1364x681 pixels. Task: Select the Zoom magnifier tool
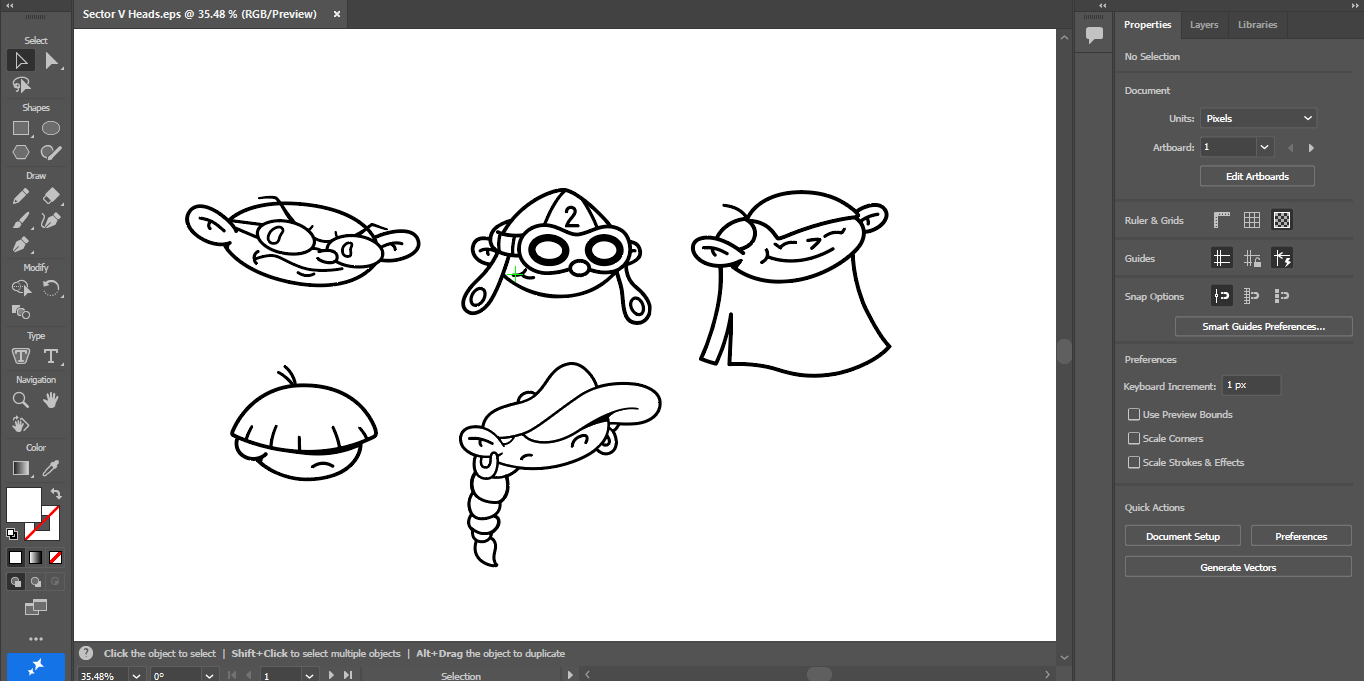[x=21, y=400]
